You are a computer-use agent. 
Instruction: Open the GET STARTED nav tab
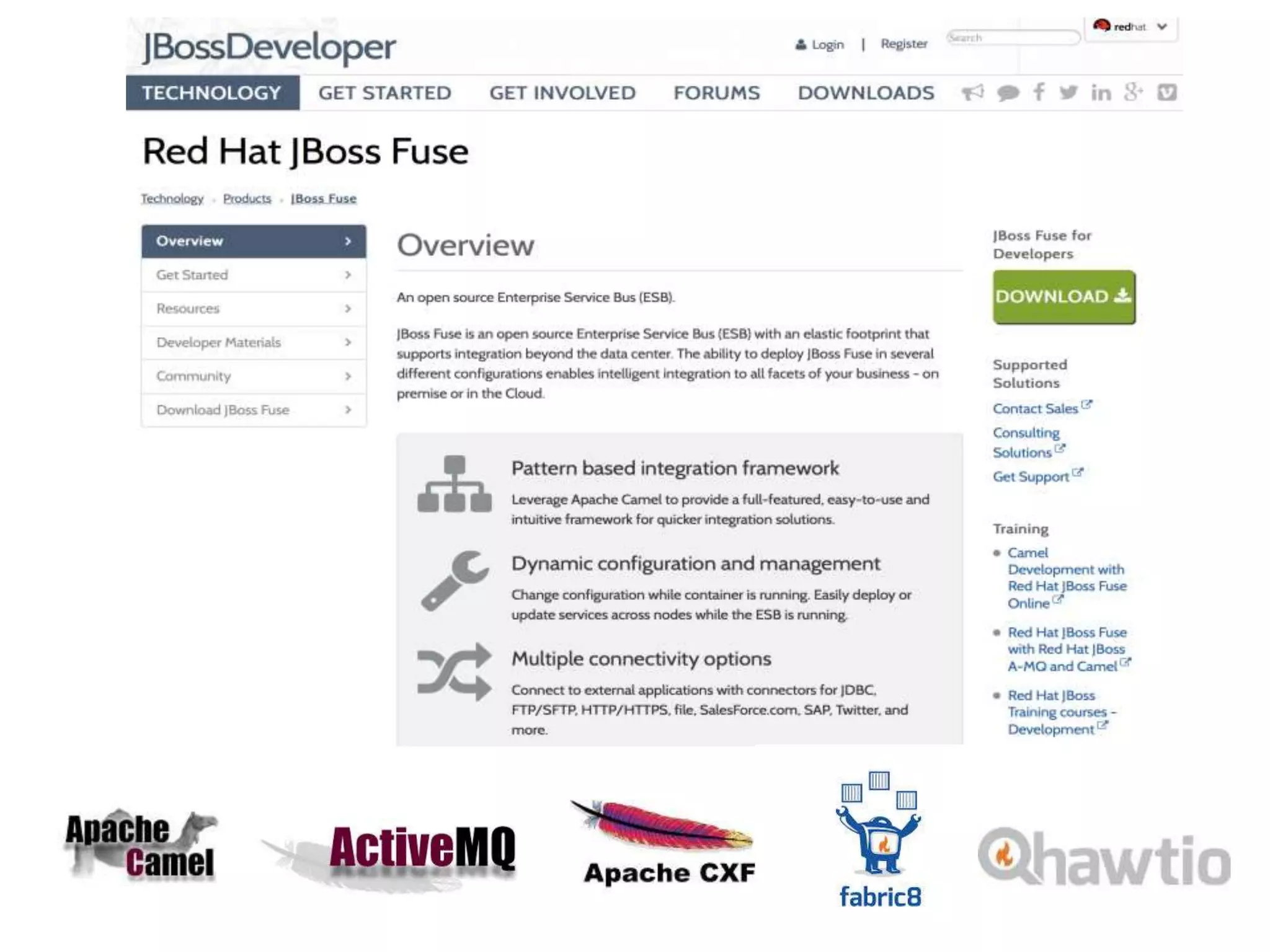point(384,93)
